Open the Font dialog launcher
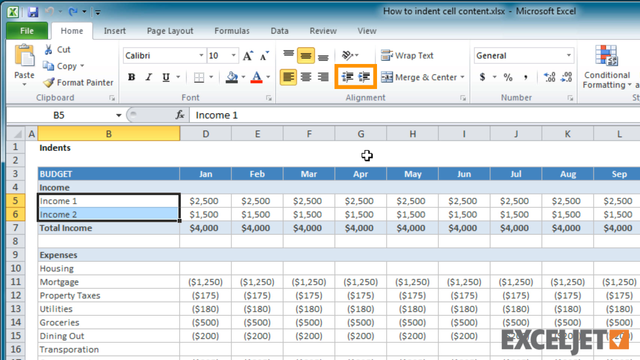This screenshot has height=360, width=640. click(269, 98)
